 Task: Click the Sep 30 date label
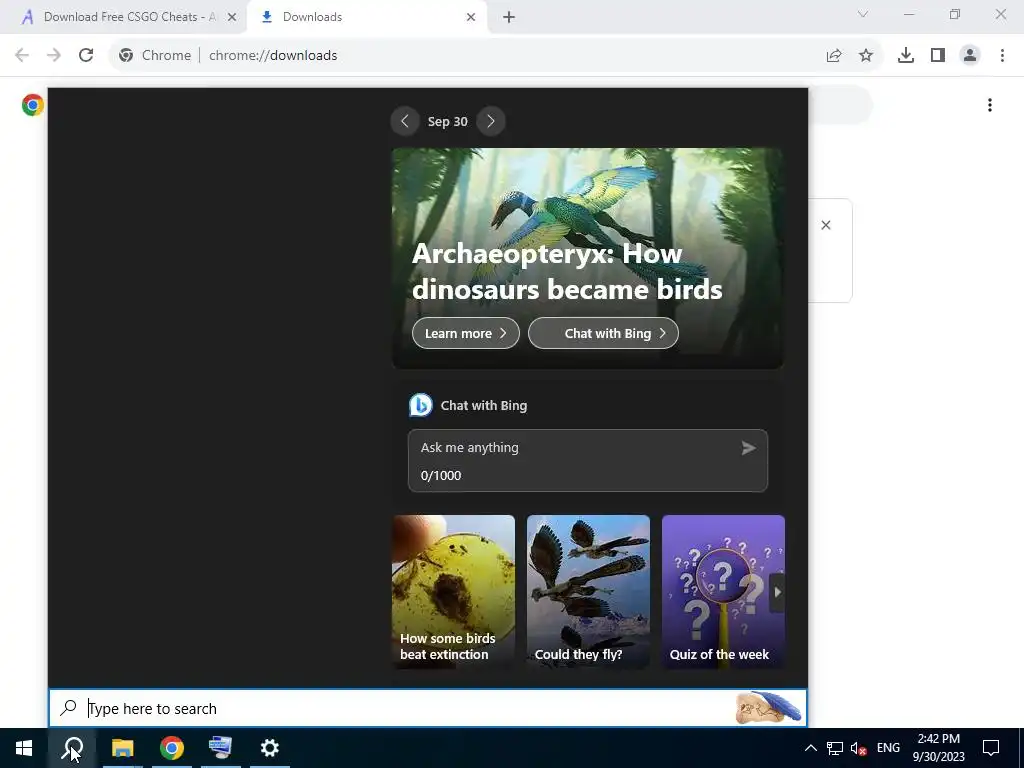tap(447, 121)
